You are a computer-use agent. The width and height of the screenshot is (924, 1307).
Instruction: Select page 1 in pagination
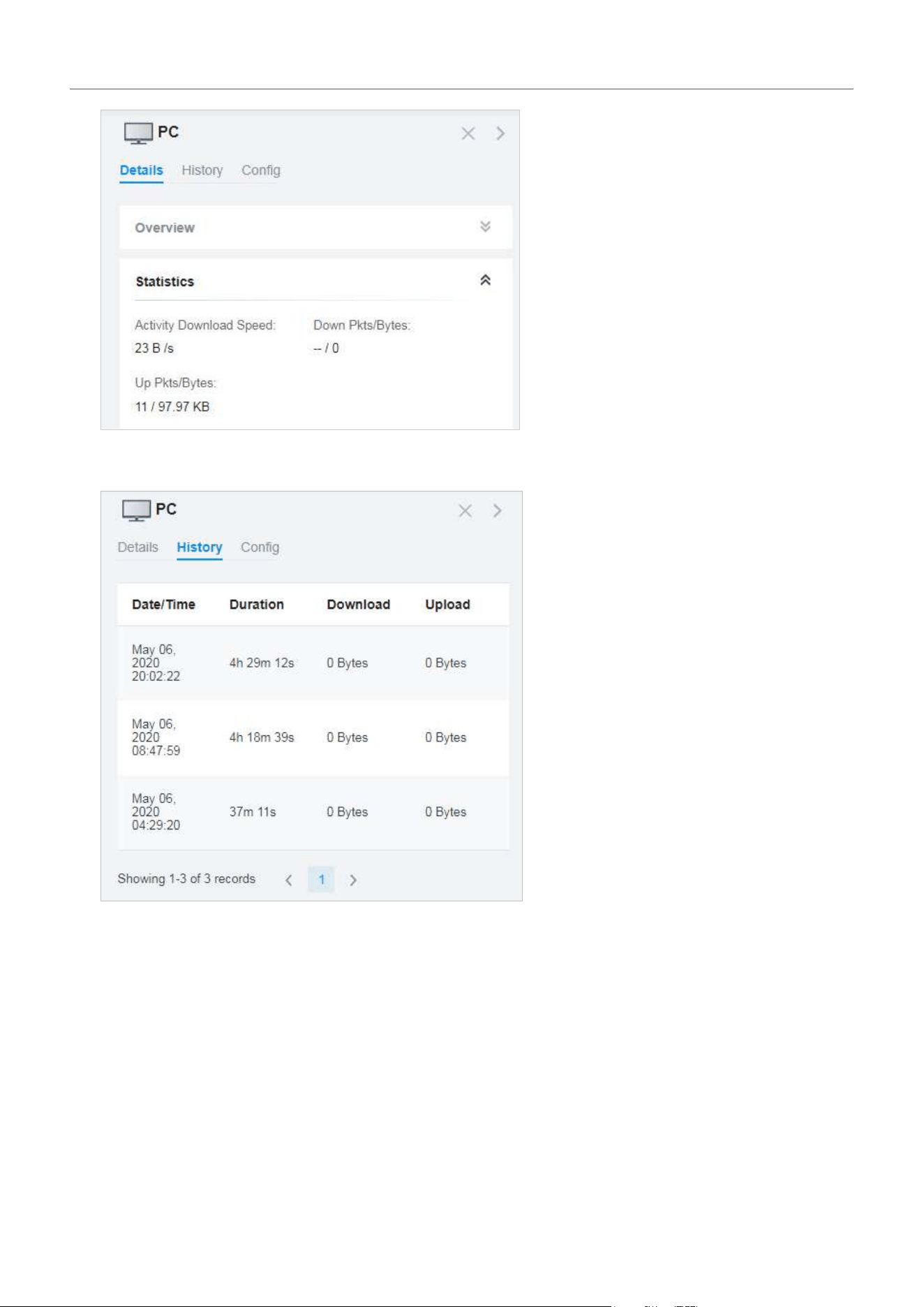click(x=321, y=880)
